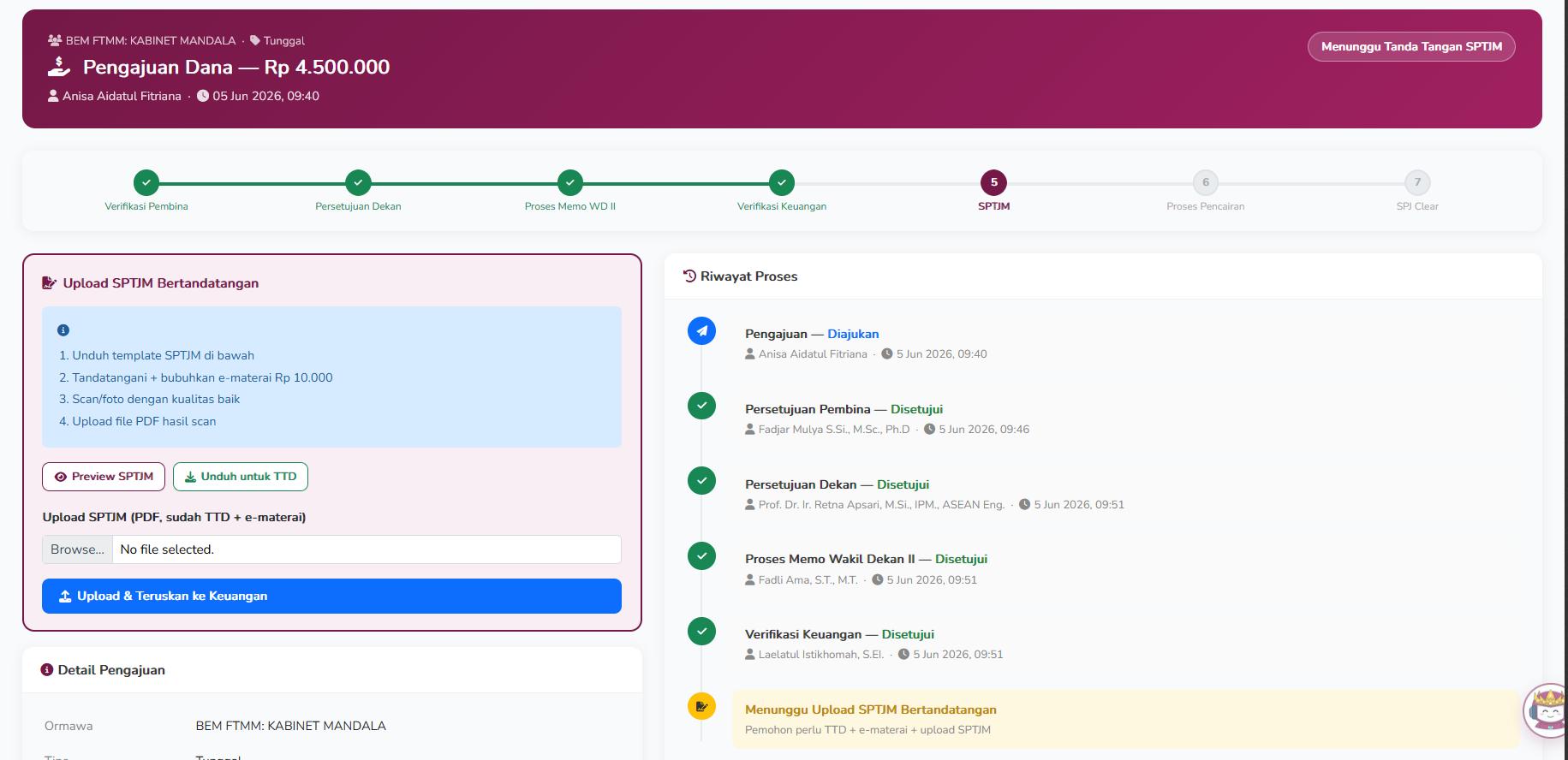Open Preview SPTJM with the eye button
The width and height of the screenshot is (1568, 760).
(x=104, y=477)
